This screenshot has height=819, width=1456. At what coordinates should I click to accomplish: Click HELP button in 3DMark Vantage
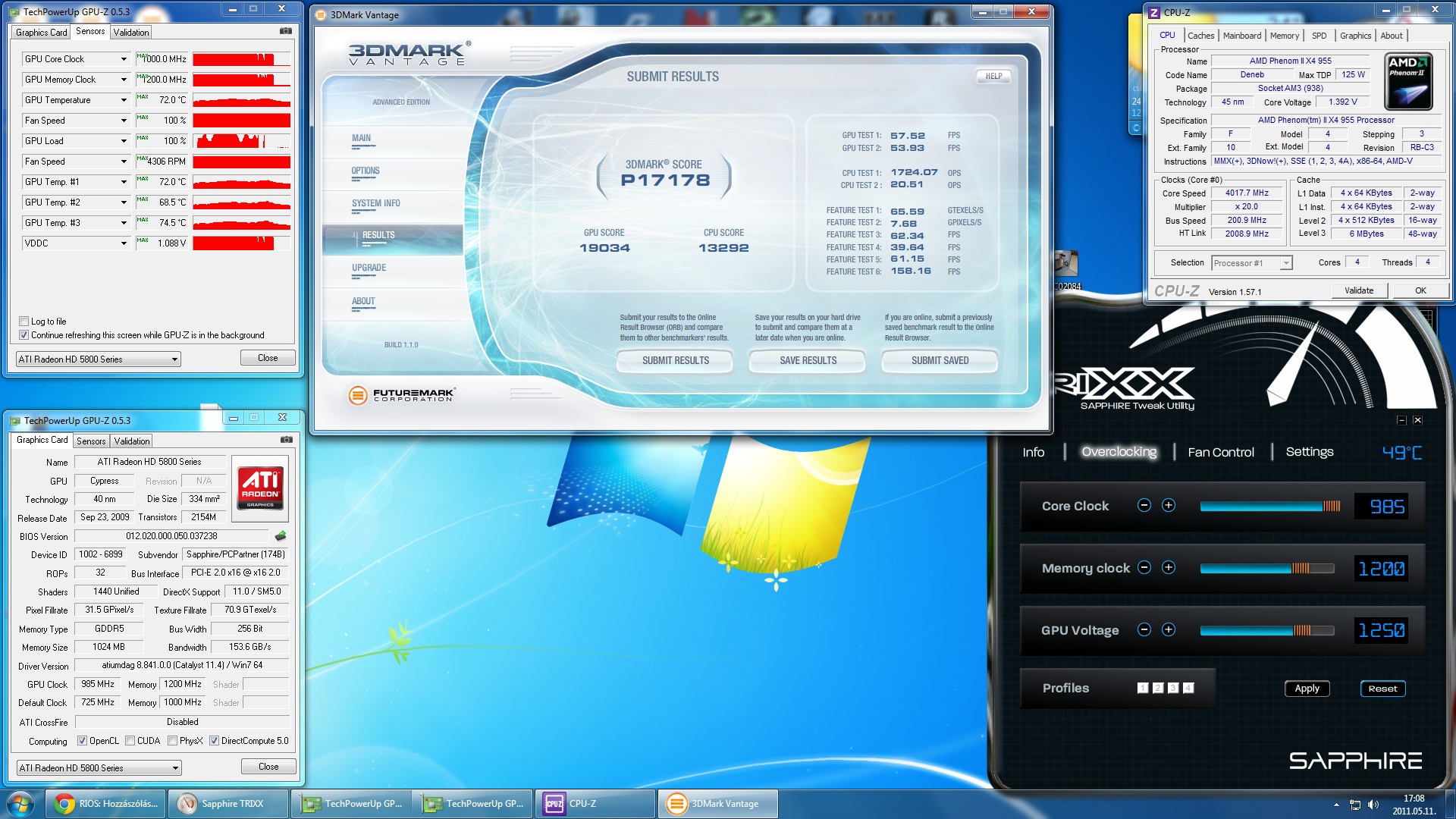[x=993, y=76]
